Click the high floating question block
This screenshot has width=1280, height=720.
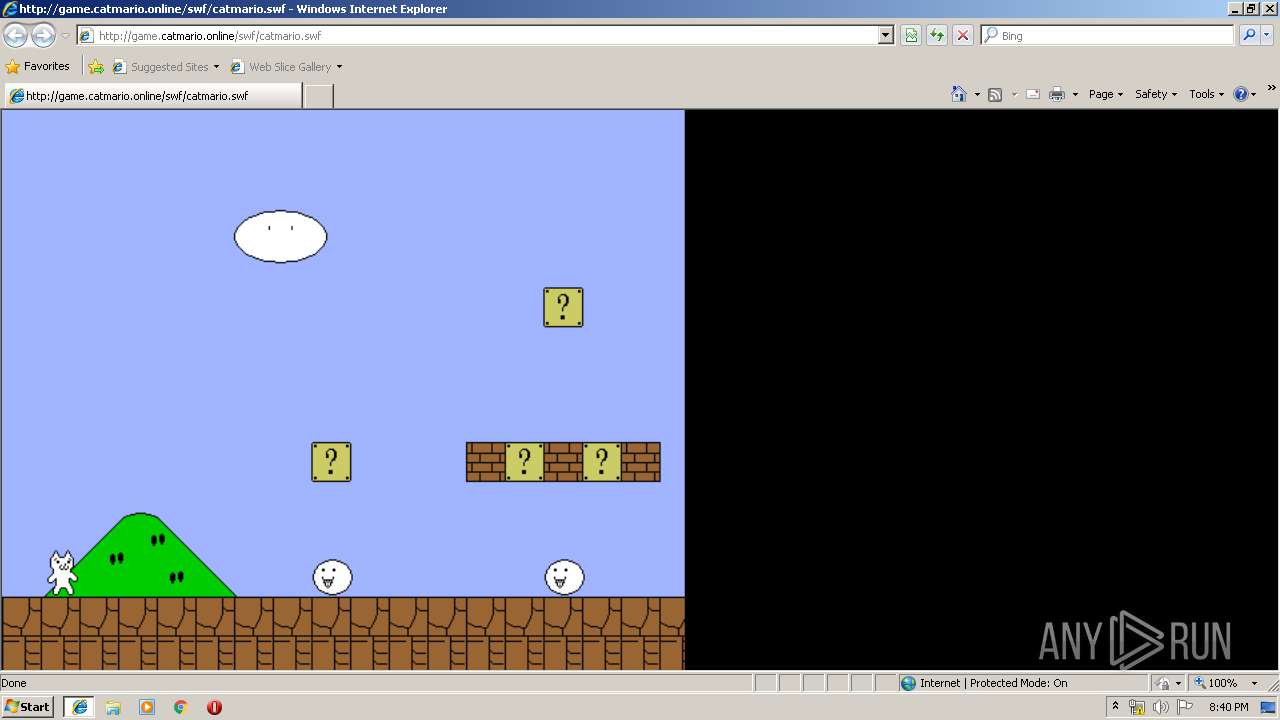click(x=563, y=307)
